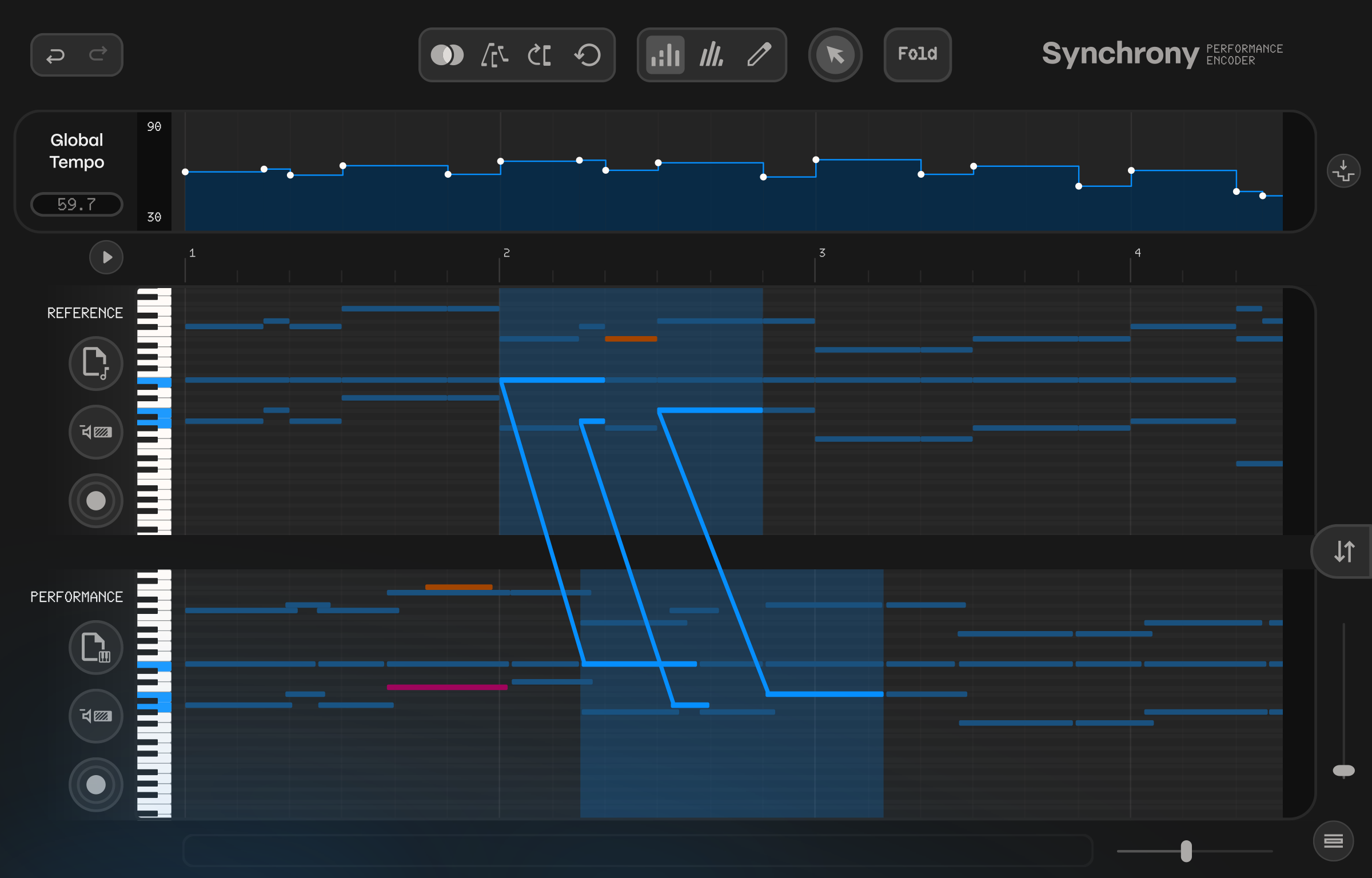
Task: Click the Fold button
Action: click(918, 54)
